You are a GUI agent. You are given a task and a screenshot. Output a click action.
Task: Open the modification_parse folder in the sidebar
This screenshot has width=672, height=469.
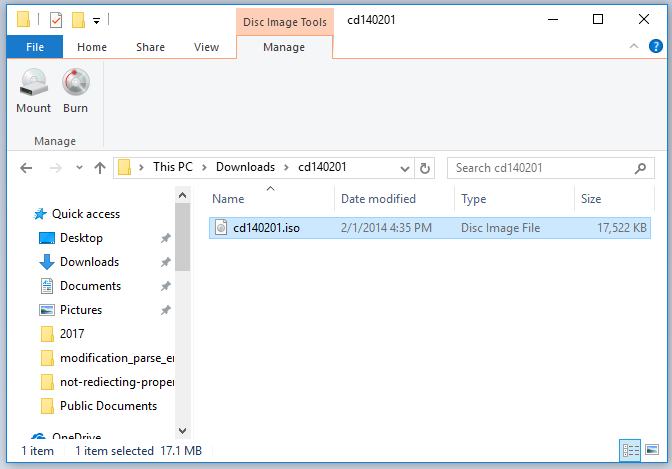(117, 358)
